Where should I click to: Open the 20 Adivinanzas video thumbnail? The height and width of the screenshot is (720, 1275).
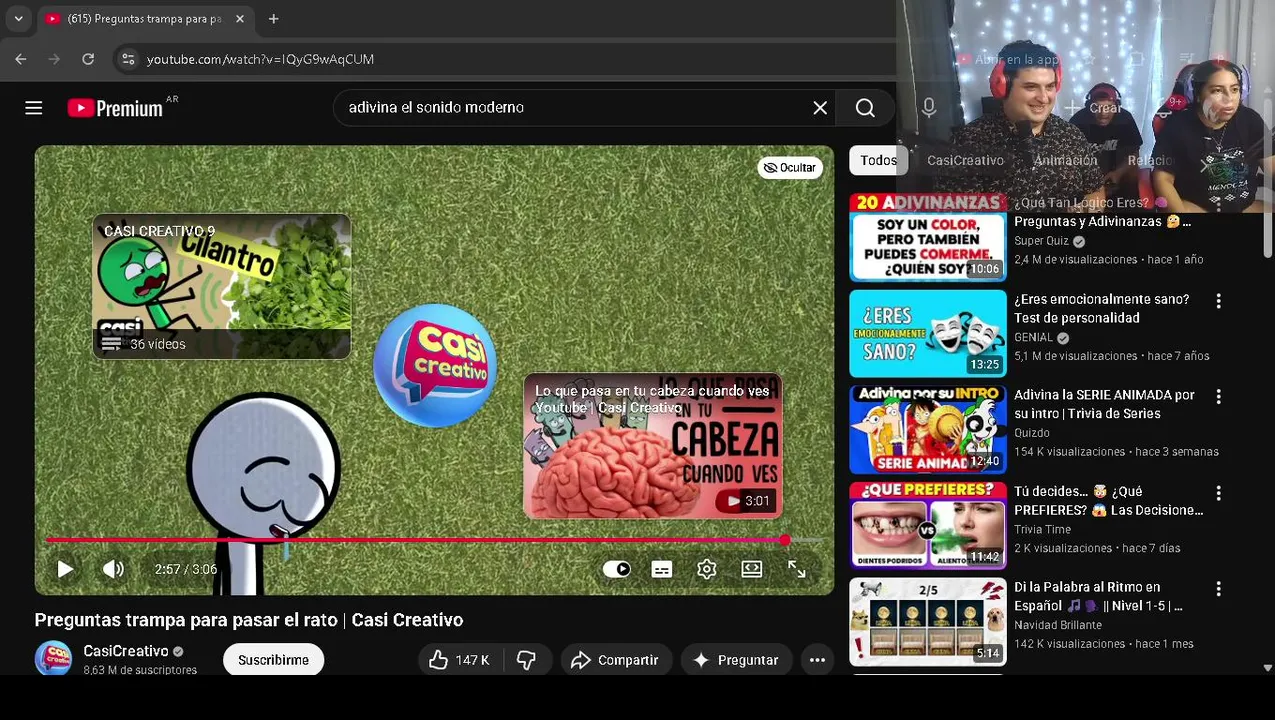click(928, 237)
